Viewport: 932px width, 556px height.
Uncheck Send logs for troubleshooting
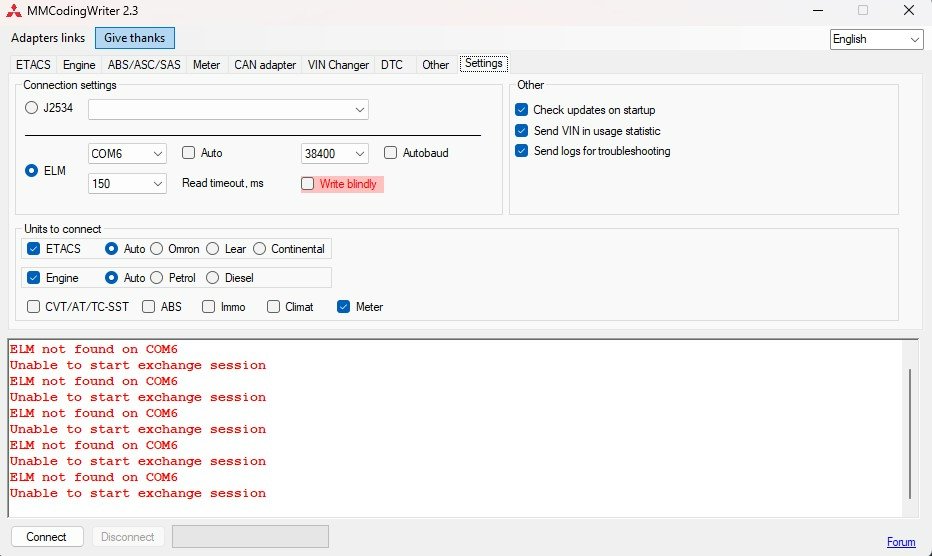point(521,151)
